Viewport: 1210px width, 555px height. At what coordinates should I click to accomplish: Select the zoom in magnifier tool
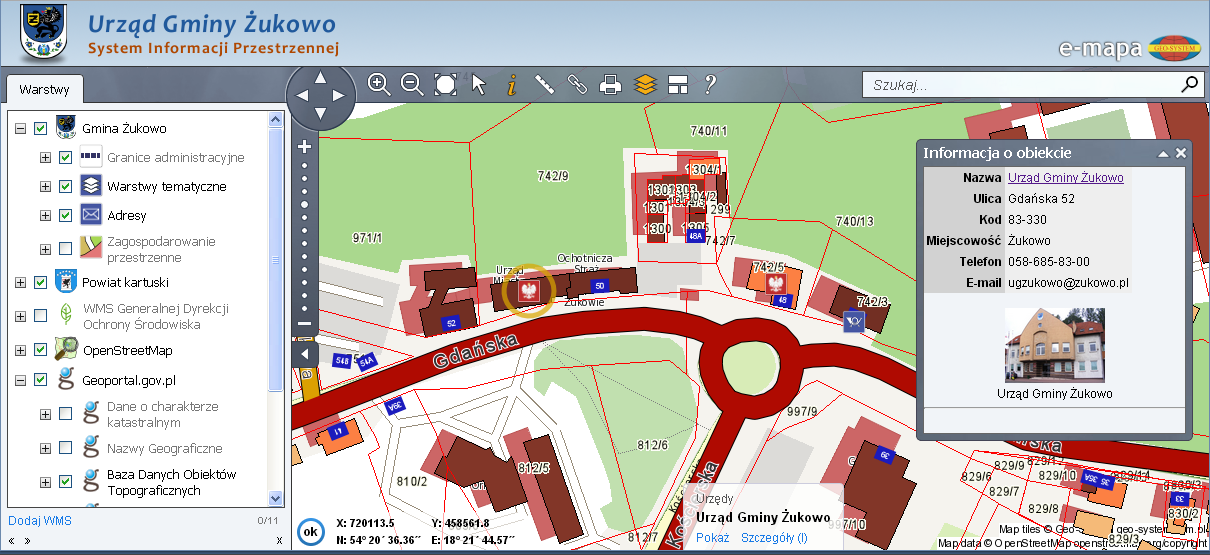378,84
